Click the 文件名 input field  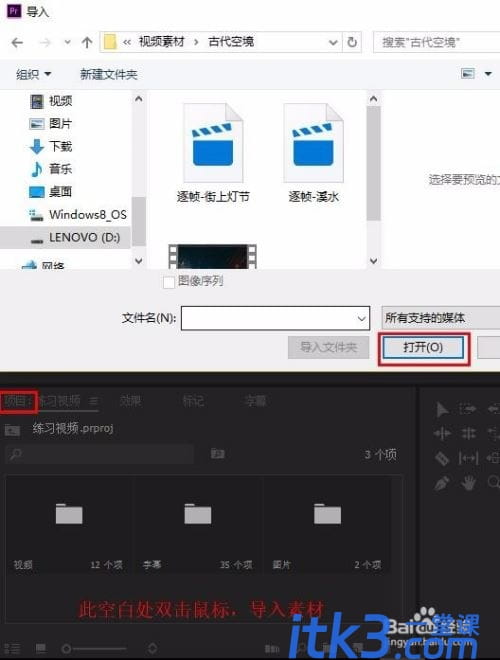(275, 318)
